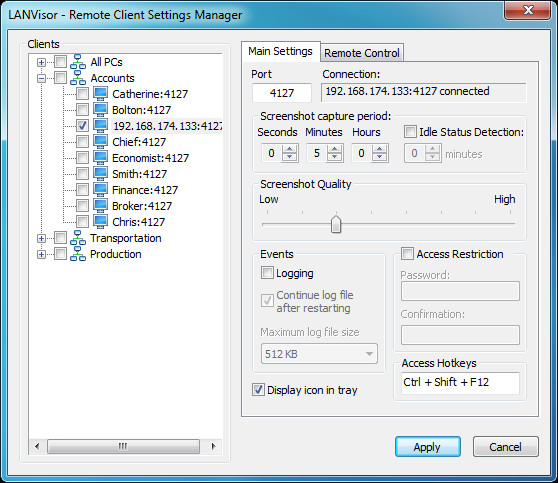The image size is (558, 483).
Task: Select the Broker:4127 client entry
Action: (x=142, y=206)
